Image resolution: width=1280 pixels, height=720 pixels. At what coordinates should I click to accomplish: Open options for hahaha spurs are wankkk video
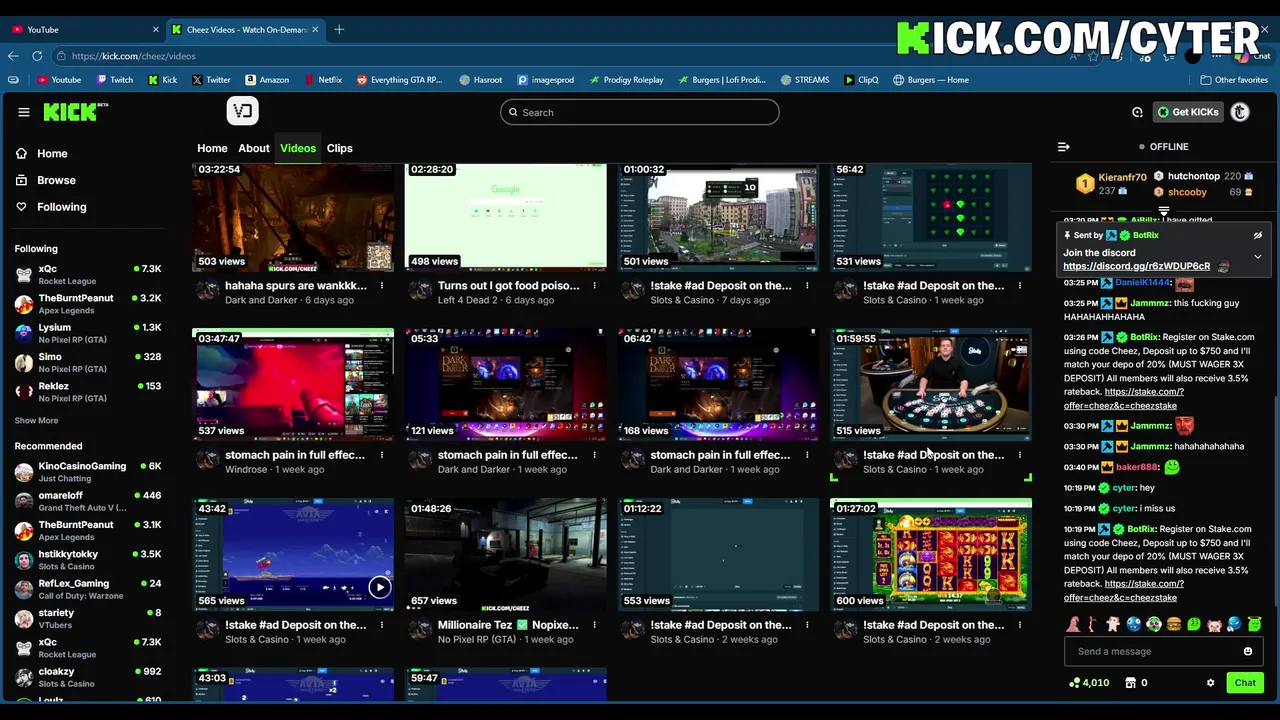coord(381,286)
